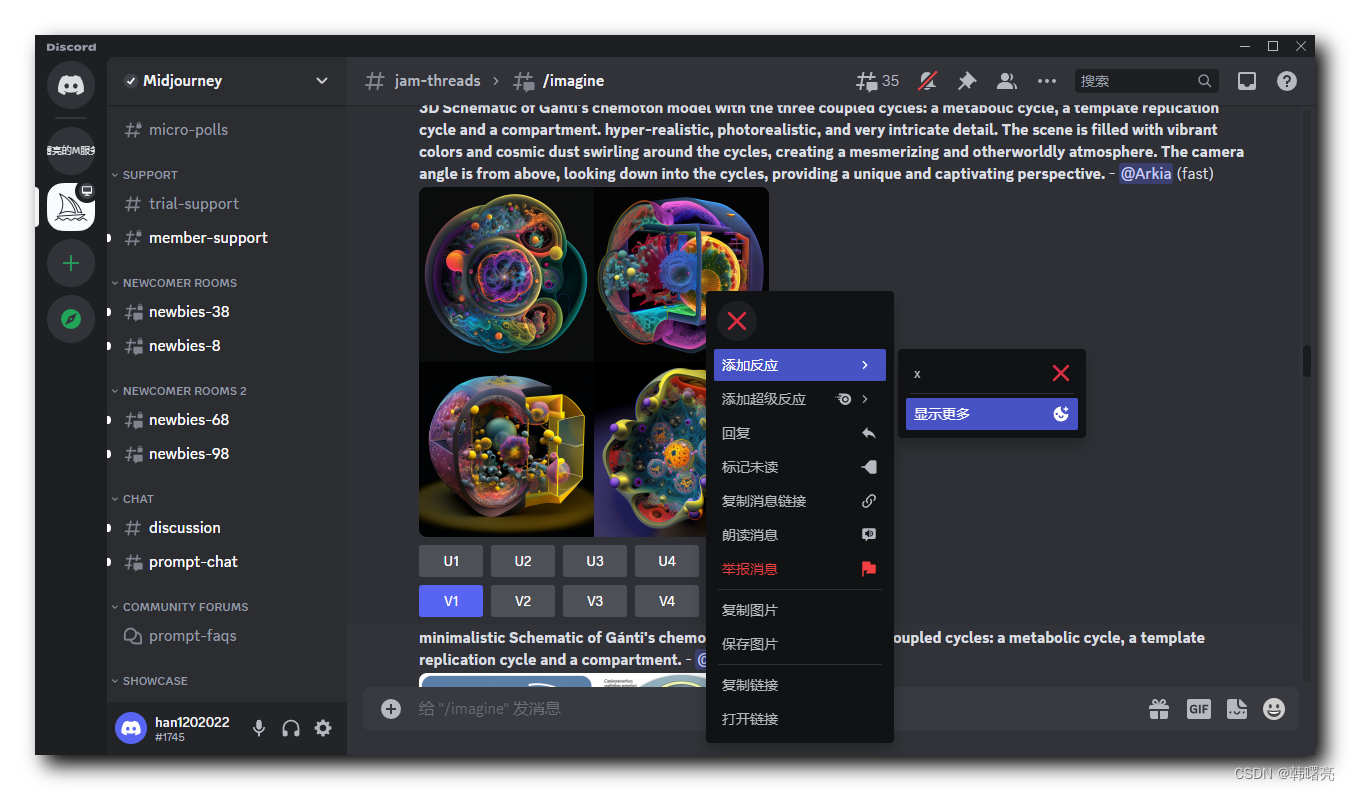Viewport: 1350px width, 790px height.
Task: Choose 复制图片 from menu
Action: (800, 610)
